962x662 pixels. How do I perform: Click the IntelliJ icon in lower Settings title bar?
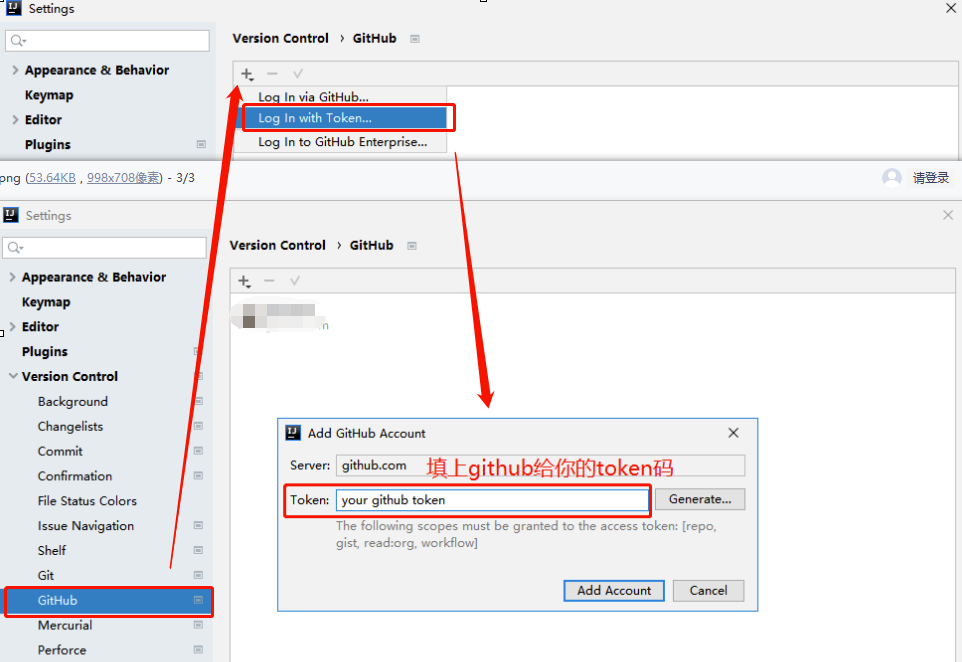[10, 215]
